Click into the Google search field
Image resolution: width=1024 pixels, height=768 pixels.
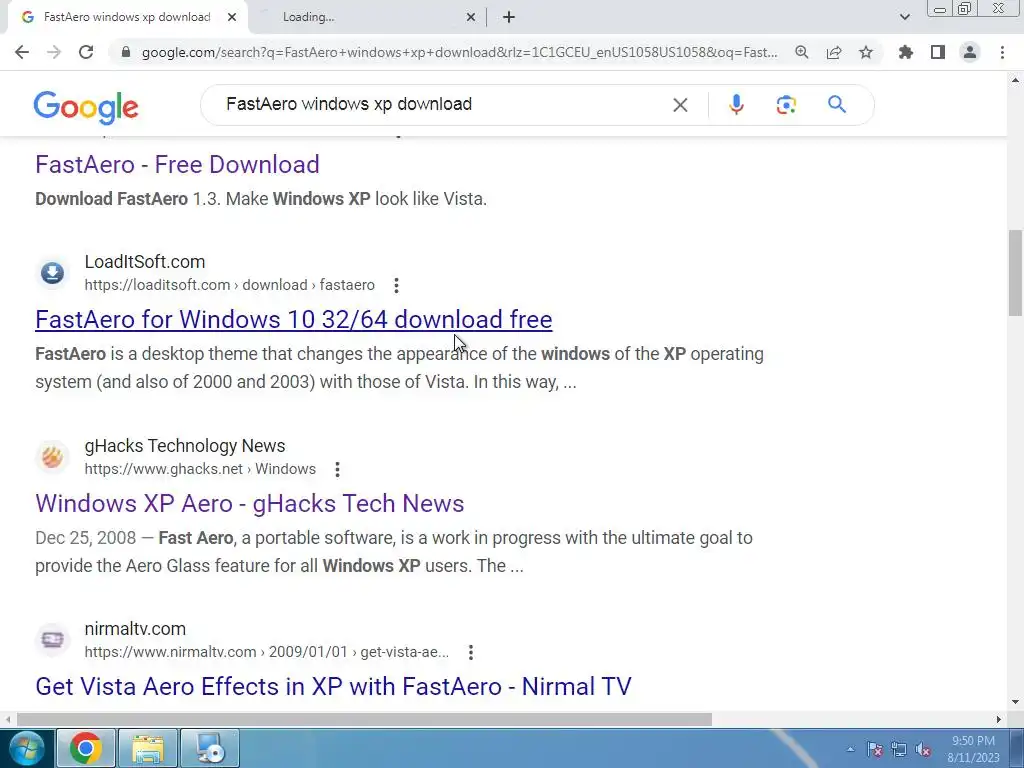[444, 104]
